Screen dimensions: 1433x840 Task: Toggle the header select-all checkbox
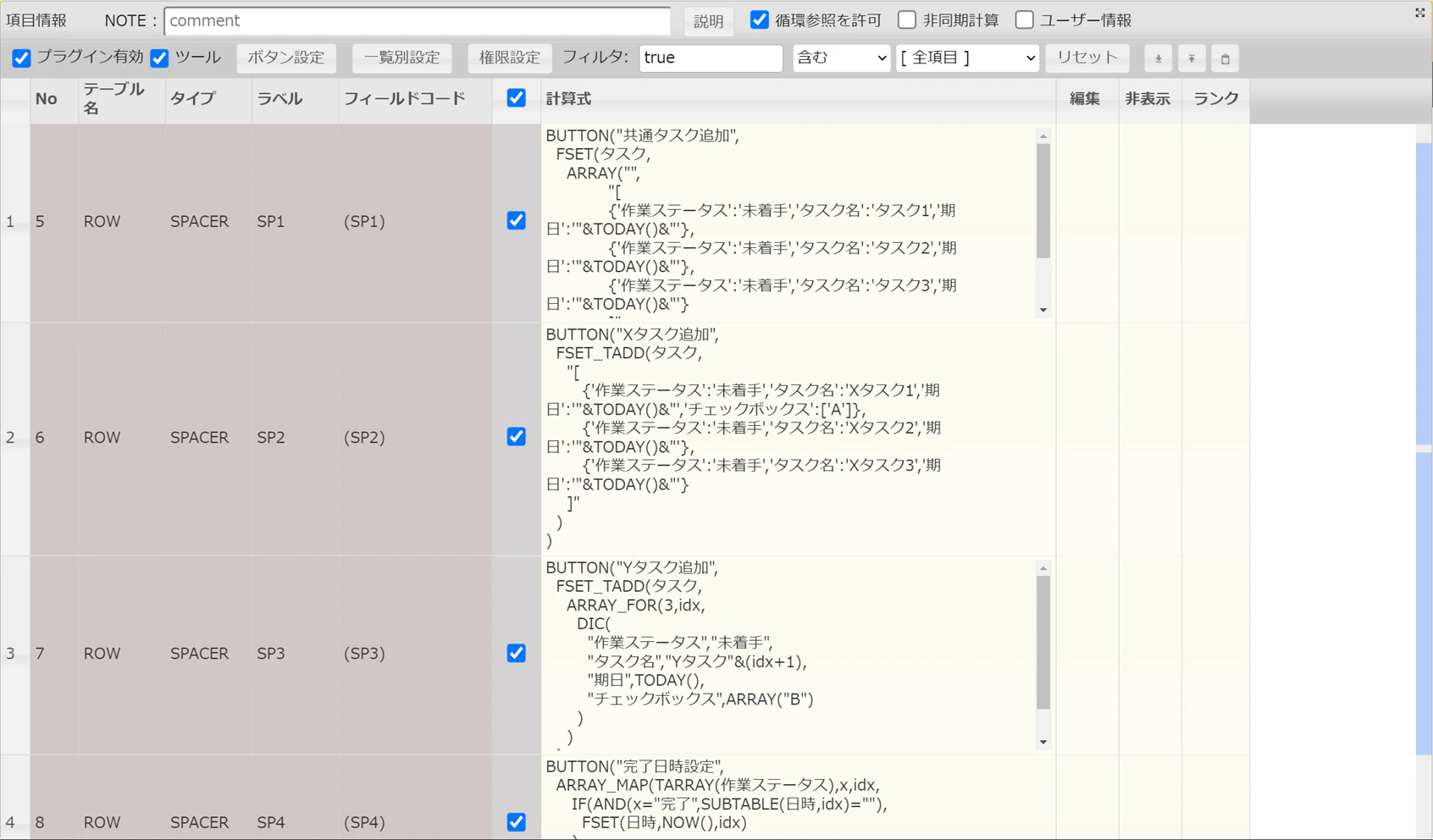point(516,98)
